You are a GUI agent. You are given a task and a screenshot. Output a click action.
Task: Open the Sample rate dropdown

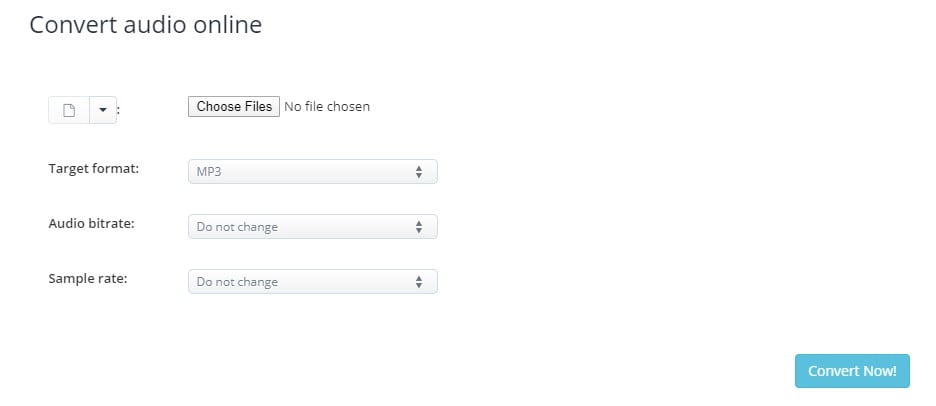[x=312, y=282]
